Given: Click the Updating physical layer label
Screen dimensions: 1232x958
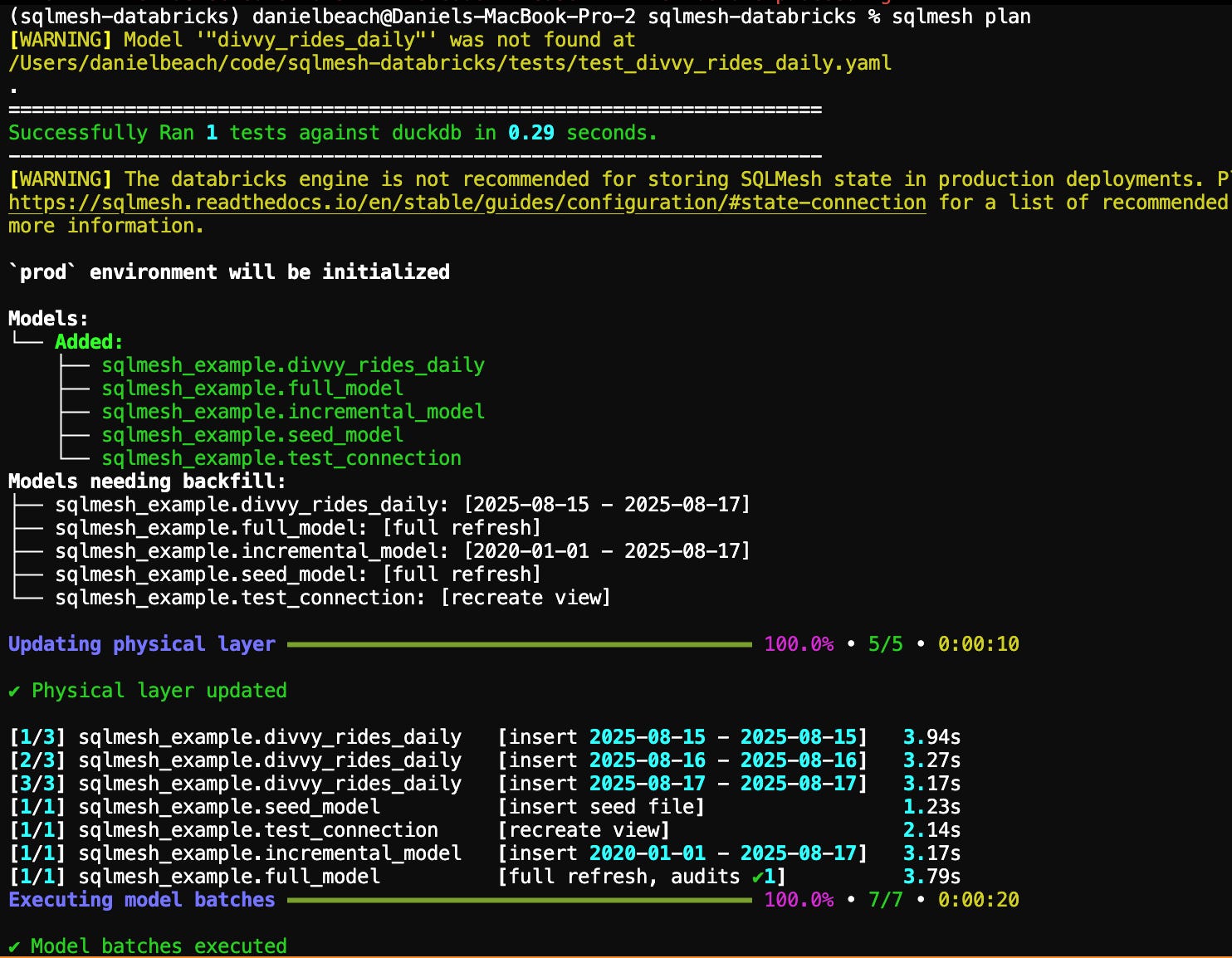Looking at the screenshot, I should click(140, 644).
